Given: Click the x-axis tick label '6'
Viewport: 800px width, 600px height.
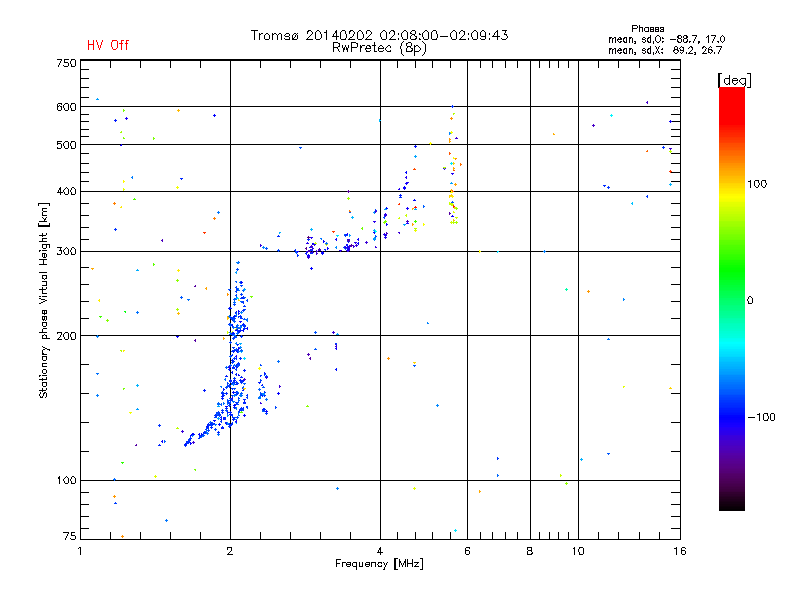Looking at the screenshot, I should coord(467,551).
